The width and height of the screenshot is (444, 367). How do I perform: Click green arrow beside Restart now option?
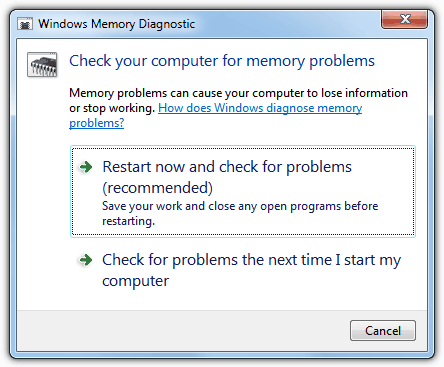[x=86, y=167]
